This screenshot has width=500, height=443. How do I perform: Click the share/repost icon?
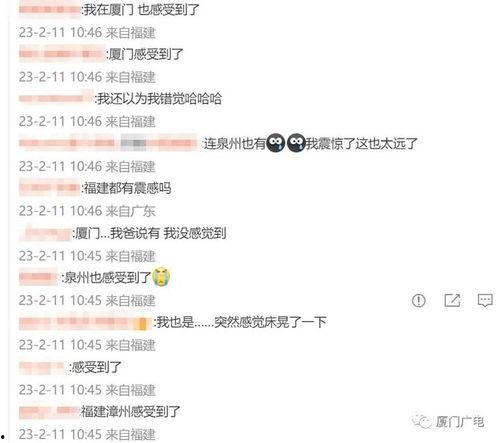click(452, 300)
